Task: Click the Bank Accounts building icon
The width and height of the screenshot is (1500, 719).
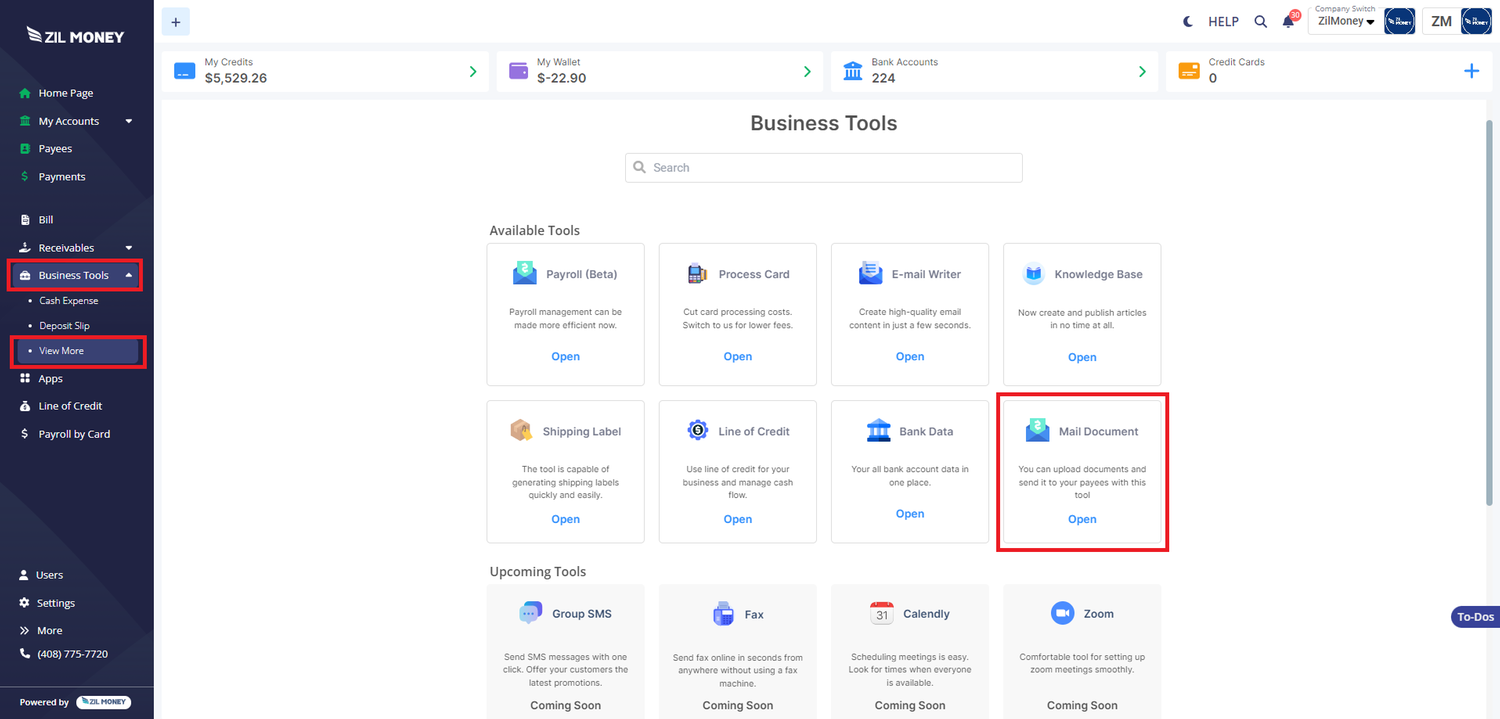Action: point(853,71)
